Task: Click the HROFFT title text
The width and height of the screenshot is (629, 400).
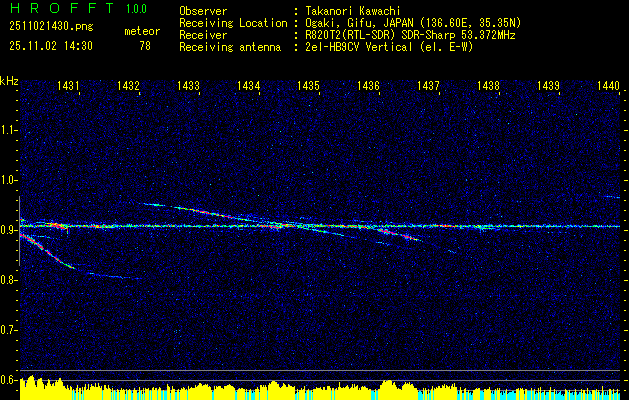Action: pyautogui.click(x=54, y=8)
